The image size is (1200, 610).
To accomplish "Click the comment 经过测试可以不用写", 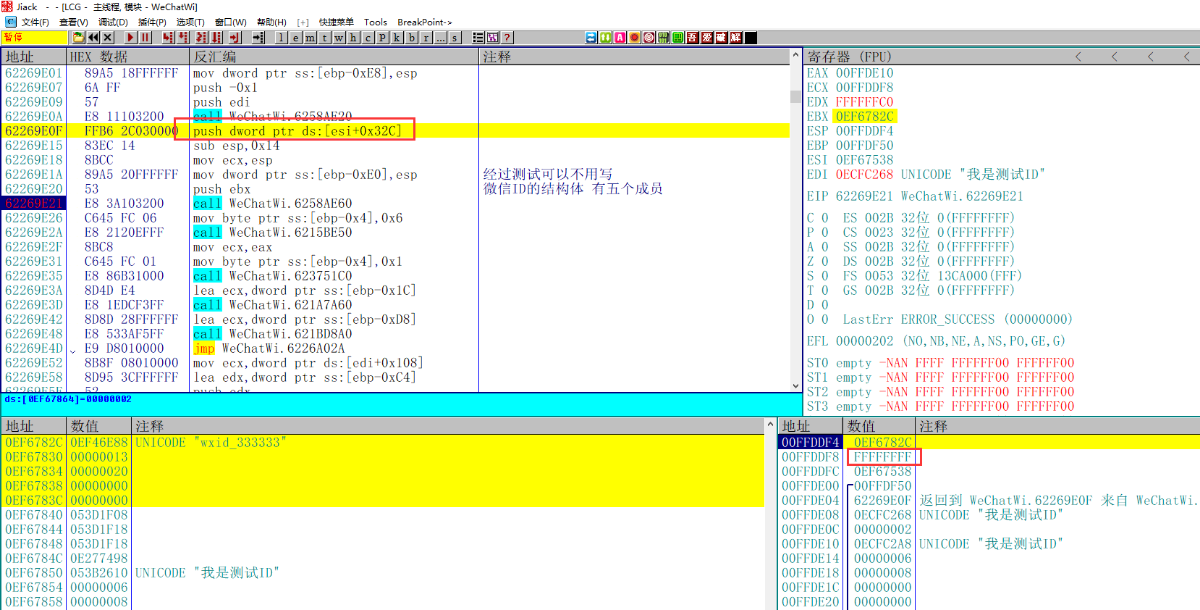I will coord(548,174).
